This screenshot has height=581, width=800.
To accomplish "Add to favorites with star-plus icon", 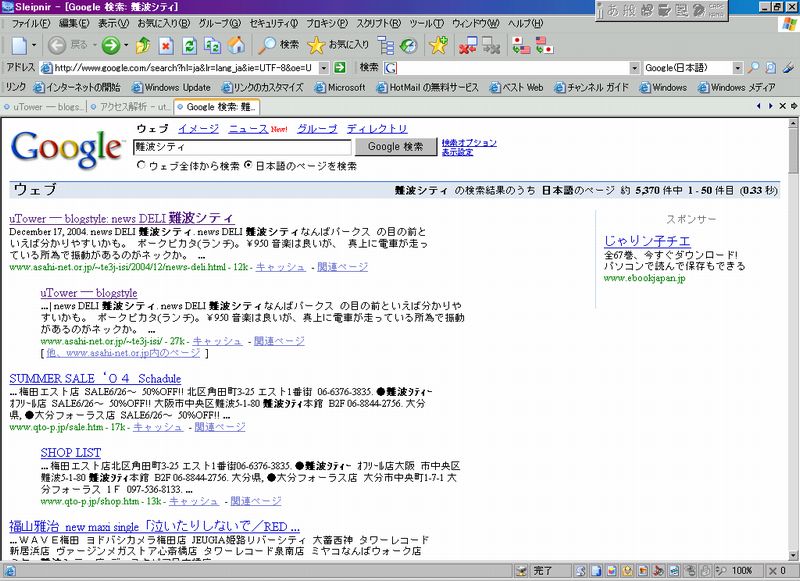I will (438, 46).
